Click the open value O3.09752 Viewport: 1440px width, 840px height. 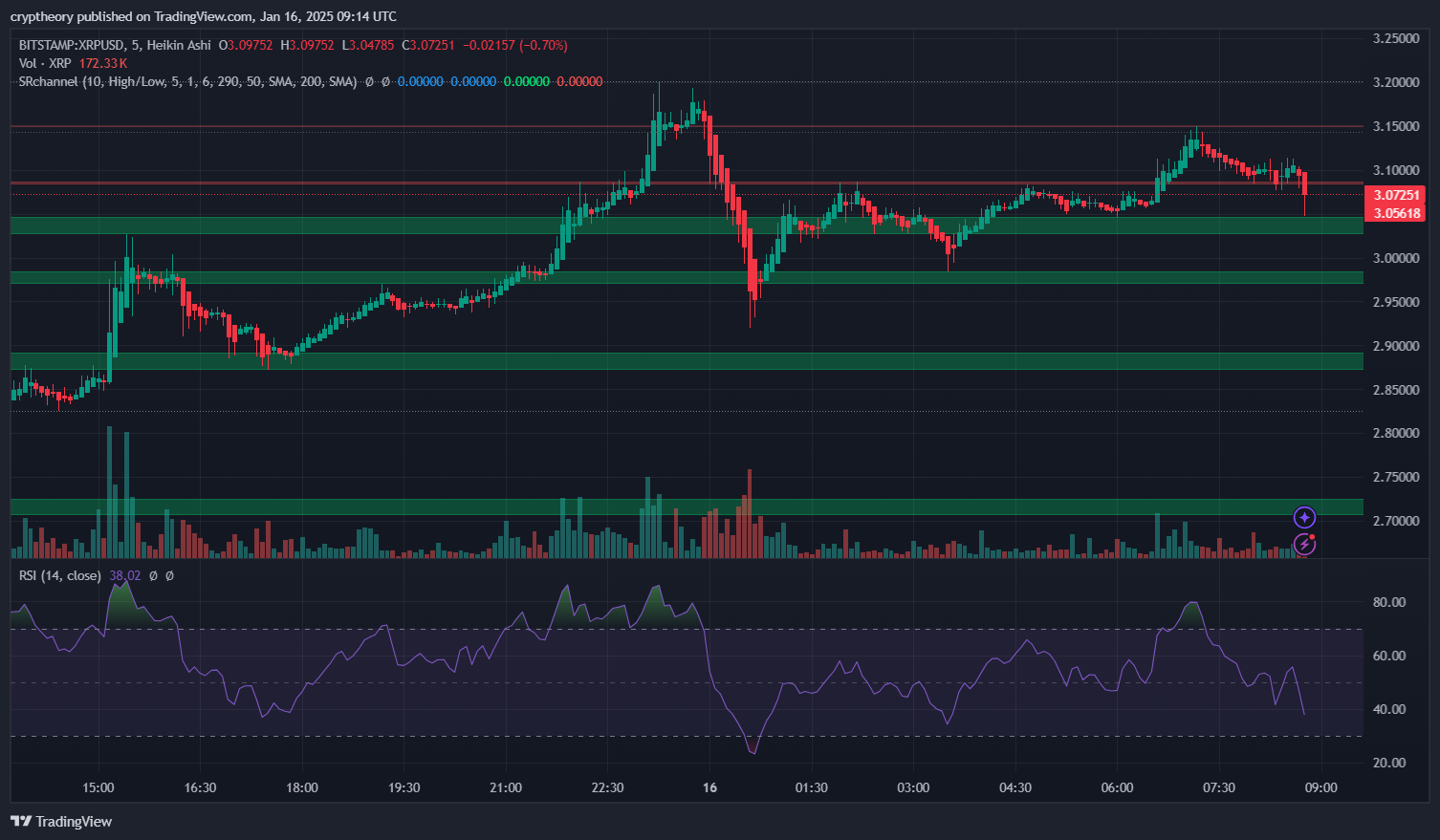[x=246, y=45]
